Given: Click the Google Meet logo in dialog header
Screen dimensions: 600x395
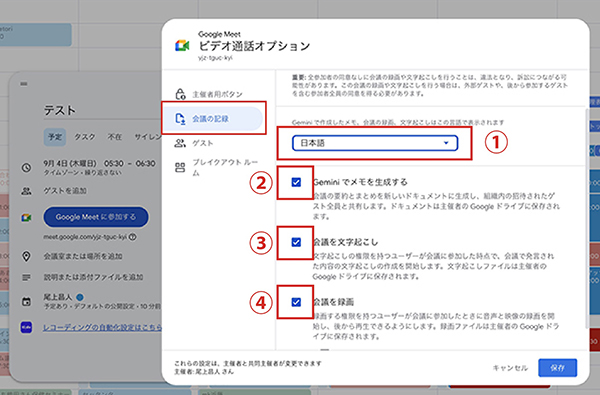Looking at the screenshot, I should 183,46.
